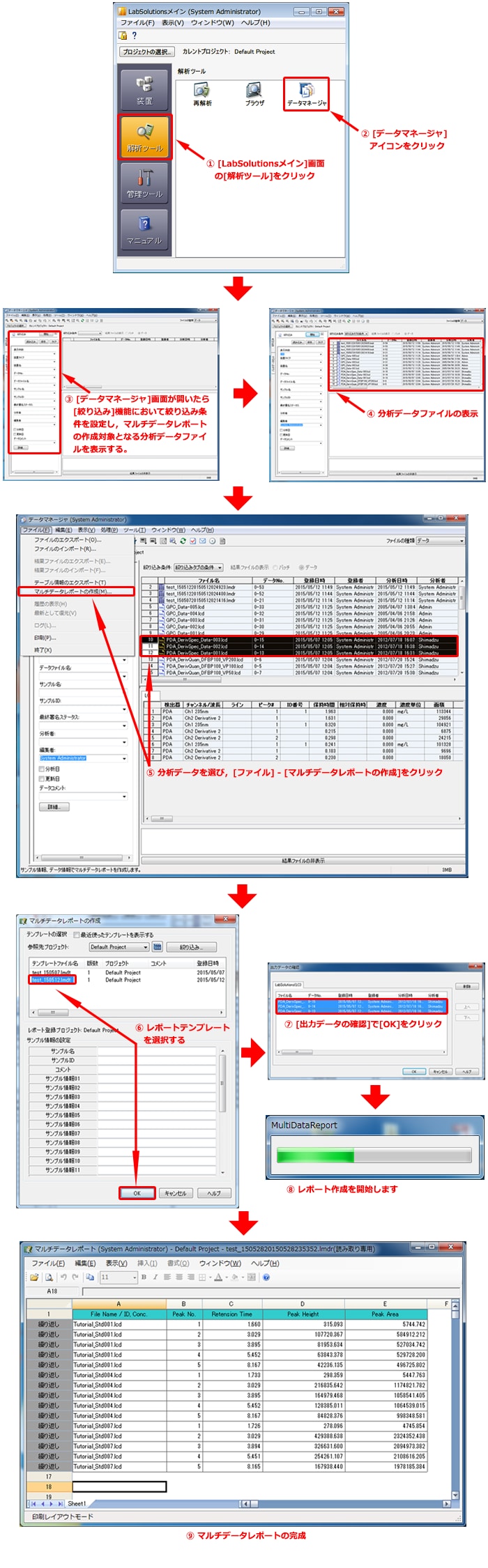The width and height of the screenshot is (488, 1568).
Task: Launch the データマネージャ icon
Action: point(306,95)
